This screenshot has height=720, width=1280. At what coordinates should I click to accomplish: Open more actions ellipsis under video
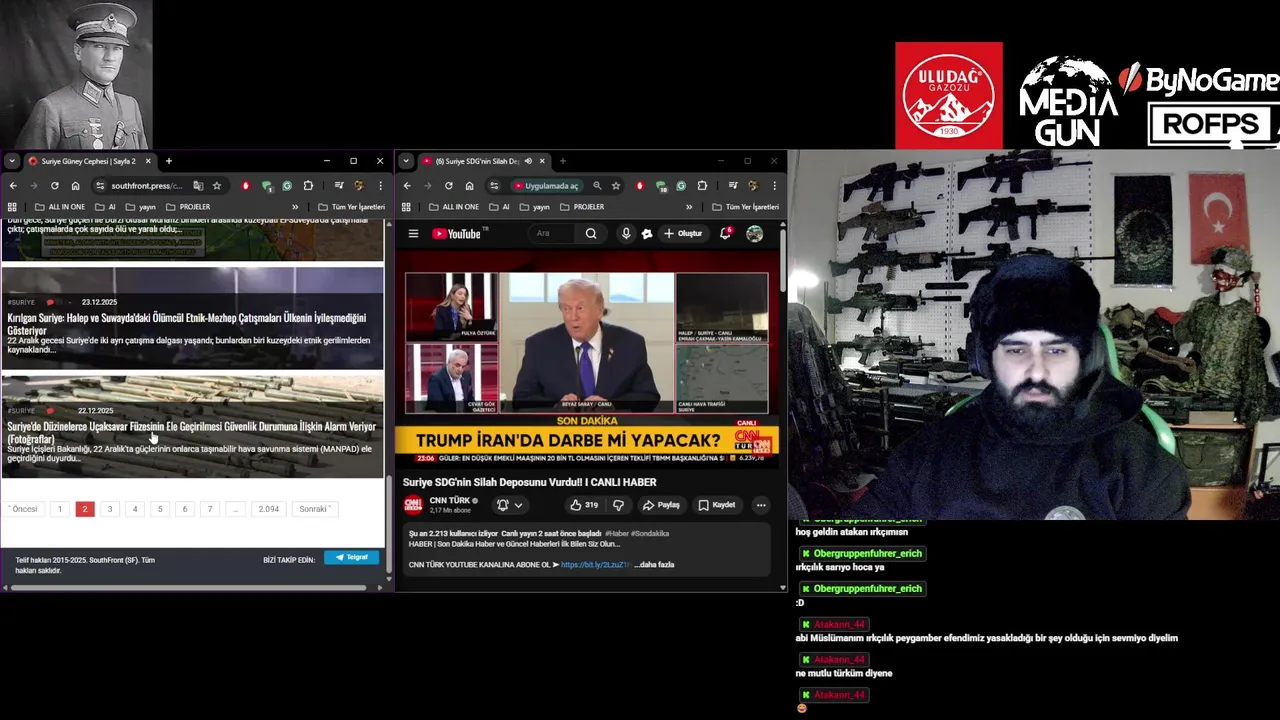pyautogui.click(x=761, y=505)
